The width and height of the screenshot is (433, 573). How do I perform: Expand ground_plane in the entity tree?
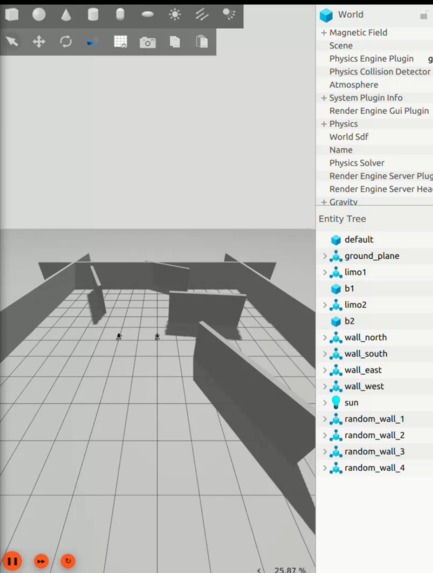click(324, 256)
